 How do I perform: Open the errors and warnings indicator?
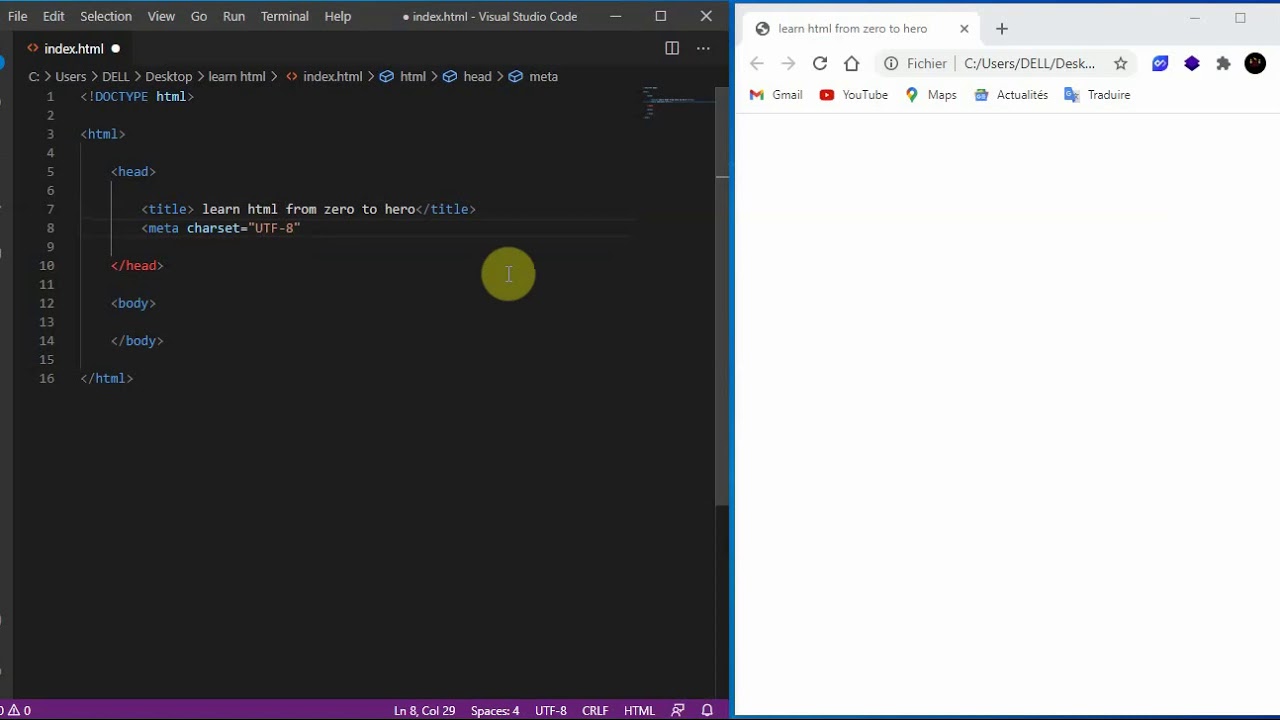point(16,710)
